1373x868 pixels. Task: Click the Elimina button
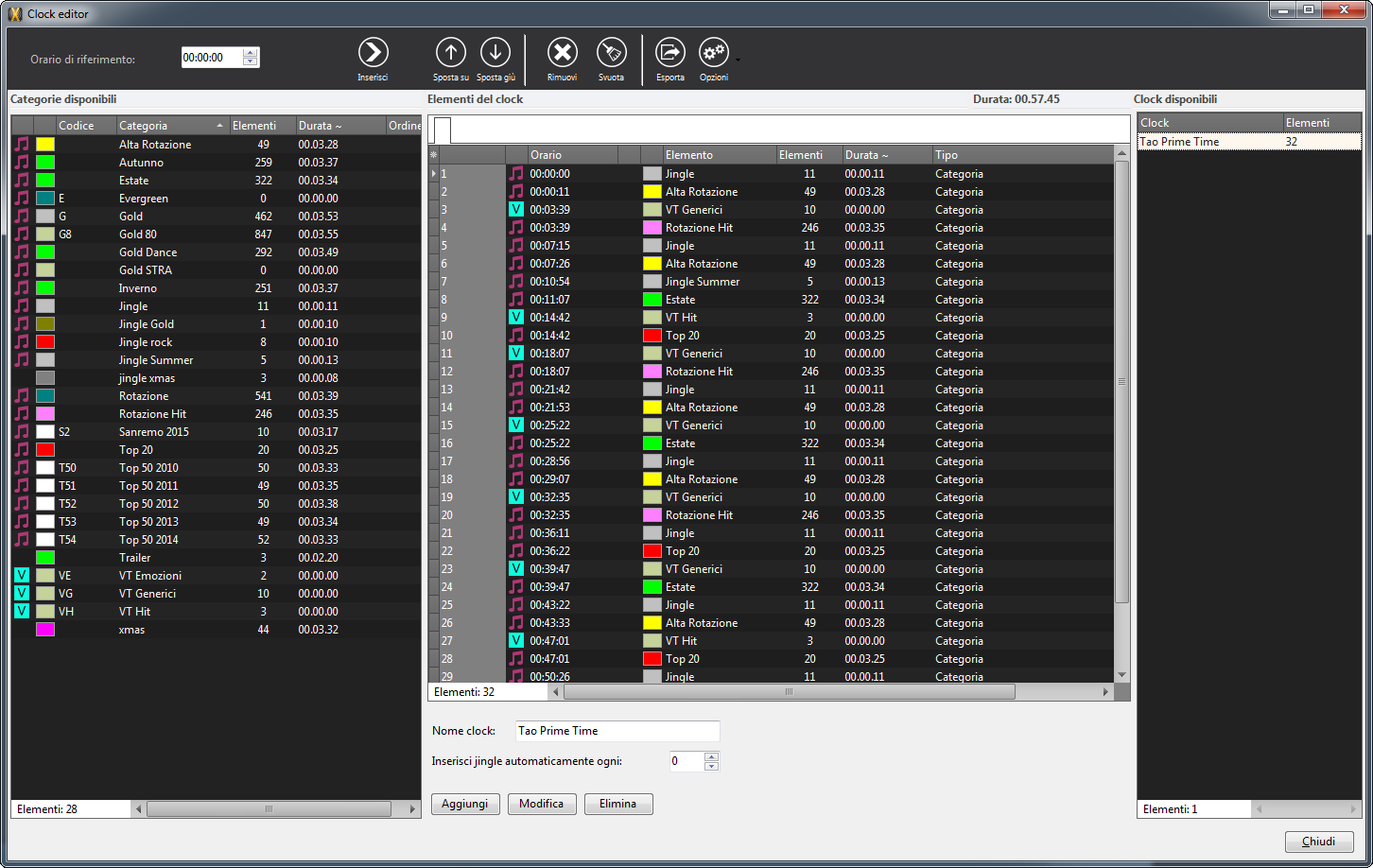tap(618, 804)
